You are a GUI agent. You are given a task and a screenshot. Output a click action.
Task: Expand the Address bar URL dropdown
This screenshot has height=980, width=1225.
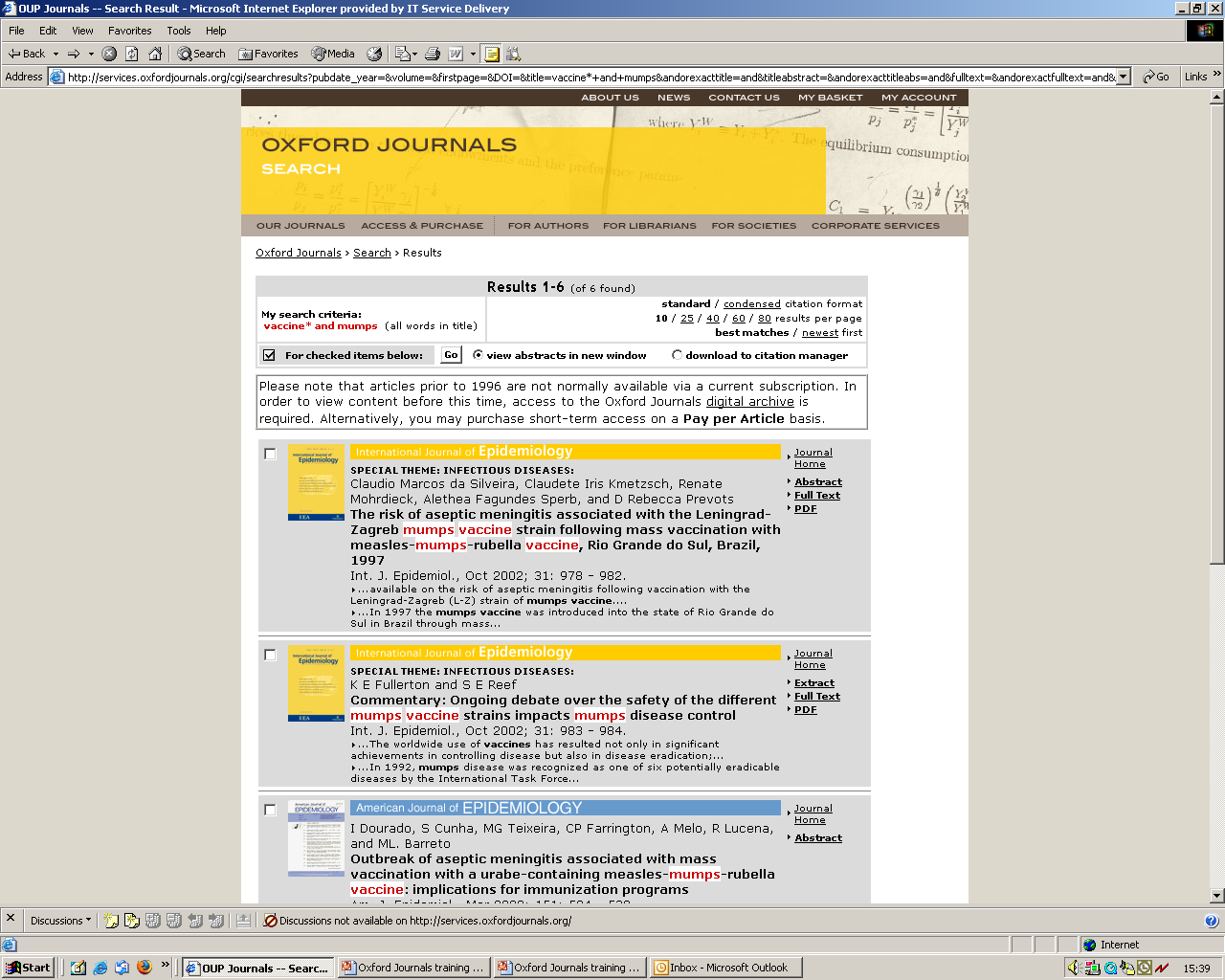click(1124, 77)
